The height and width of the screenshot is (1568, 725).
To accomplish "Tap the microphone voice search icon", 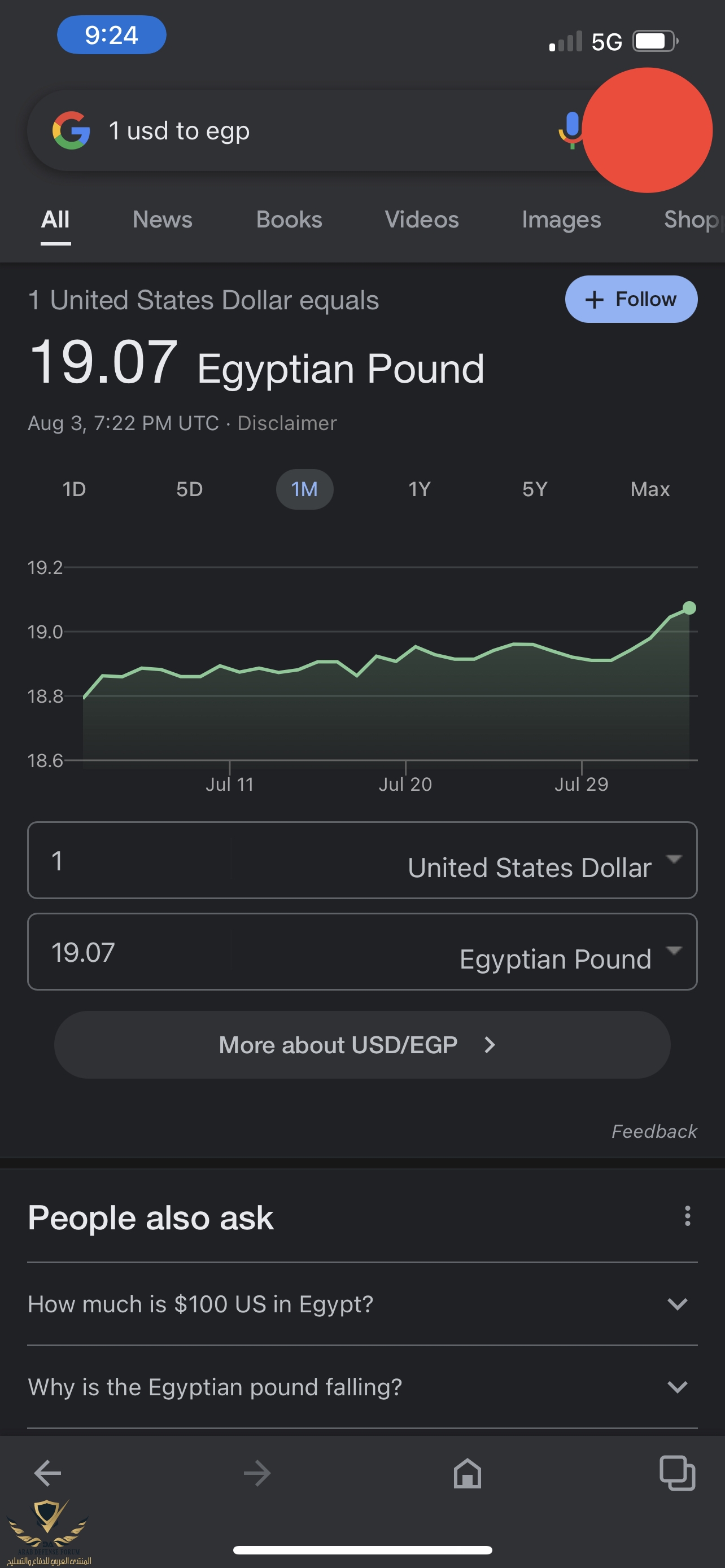I will [x=571, y=129].
